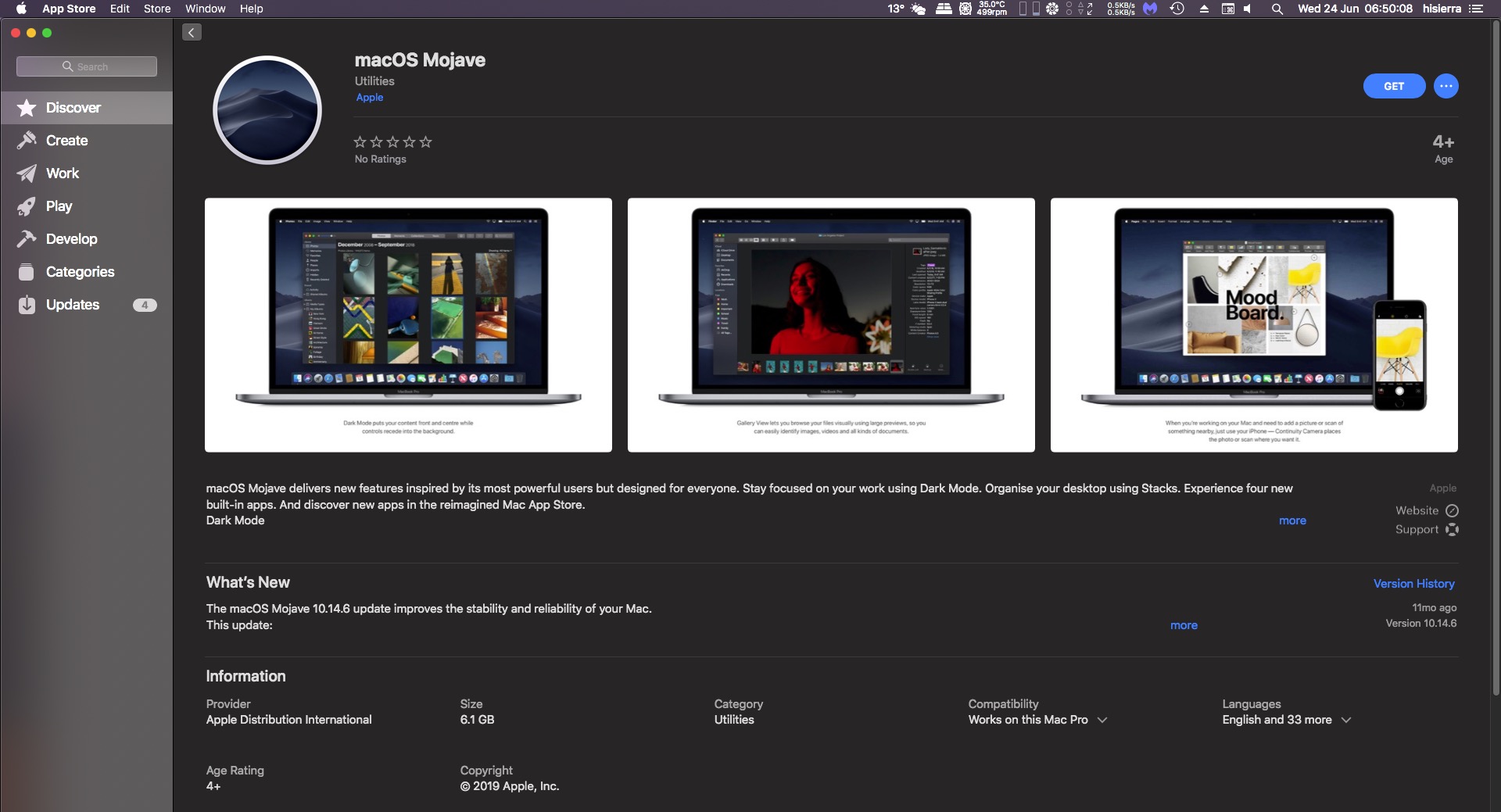Click the Support icon for macOS Mojave
The width and height of the screenshot is (1501, 812).
pyautogui.click(x=1452, y=529)
